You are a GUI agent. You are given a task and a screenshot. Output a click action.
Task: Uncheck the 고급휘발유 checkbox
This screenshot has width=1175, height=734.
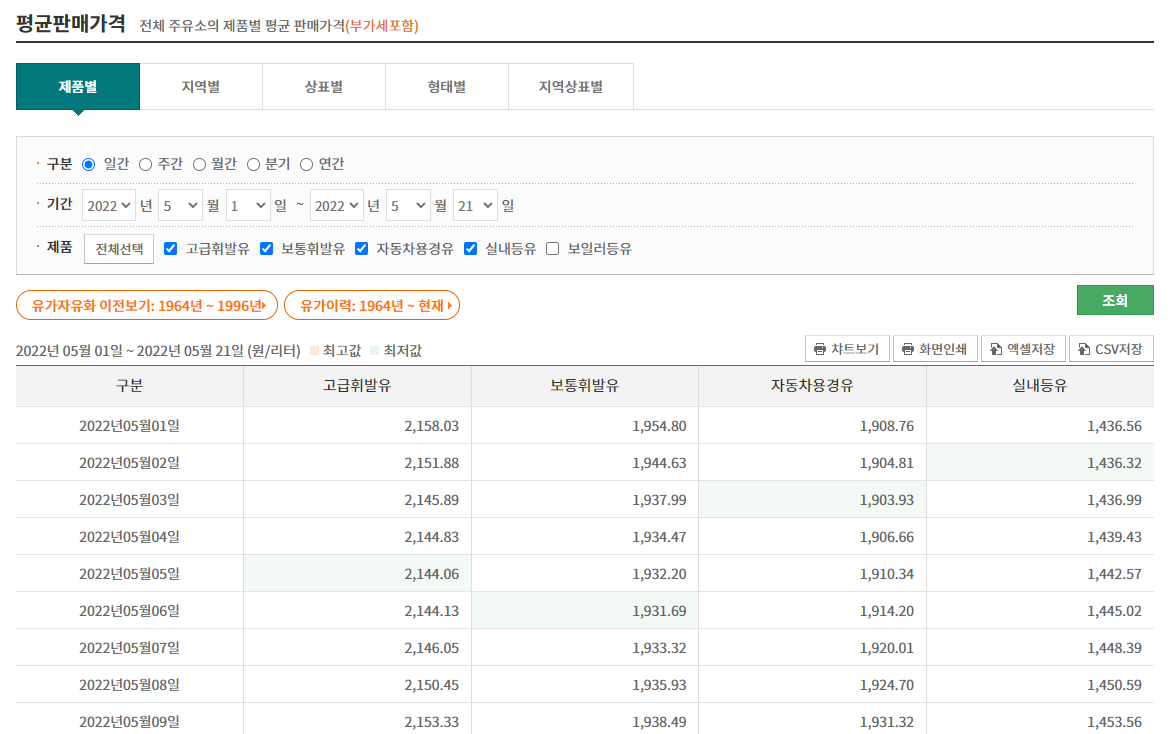[171, 249]
